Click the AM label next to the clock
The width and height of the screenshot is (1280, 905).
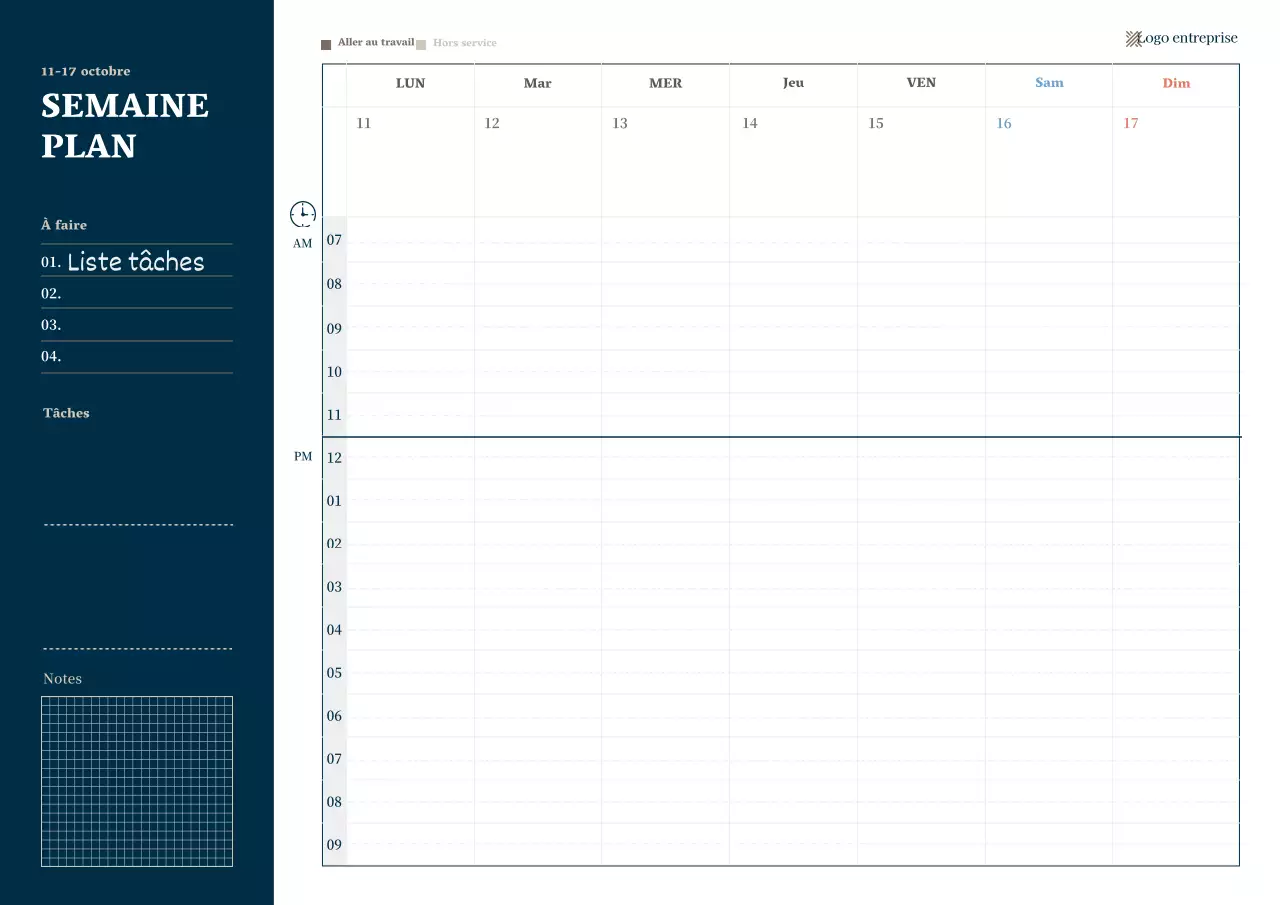(302, 243)
